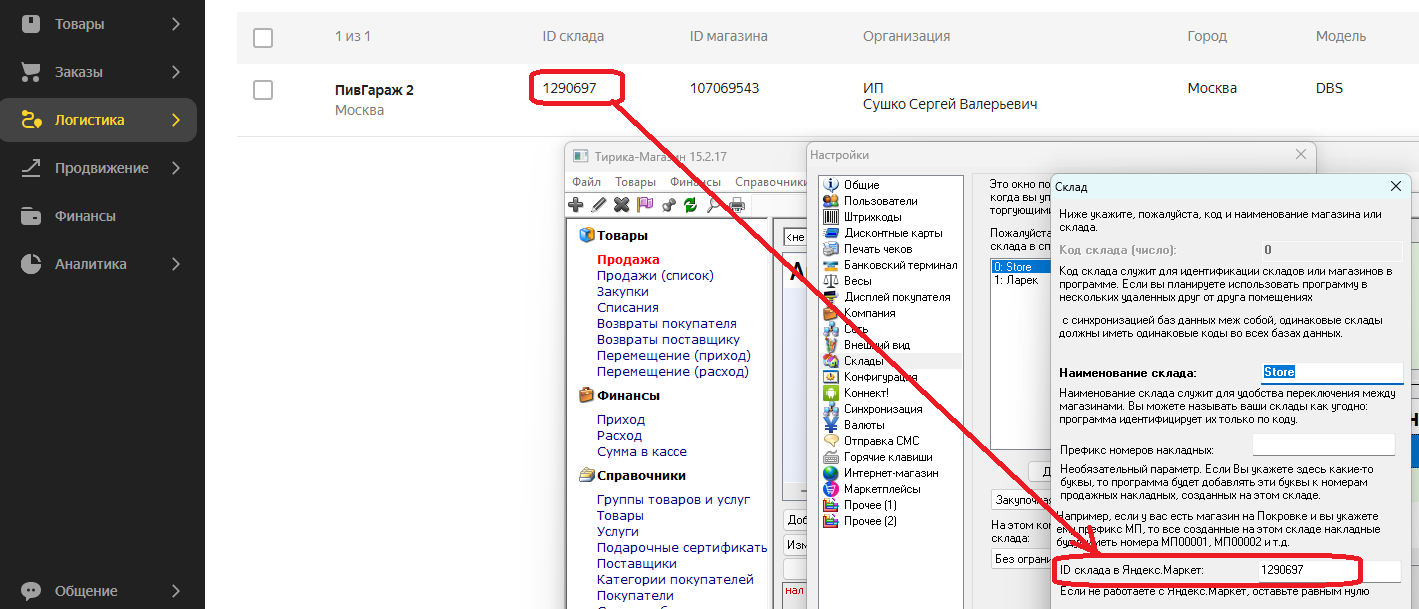Click the Аналитика pie chart sidebar icon

[x=31, y=264]
